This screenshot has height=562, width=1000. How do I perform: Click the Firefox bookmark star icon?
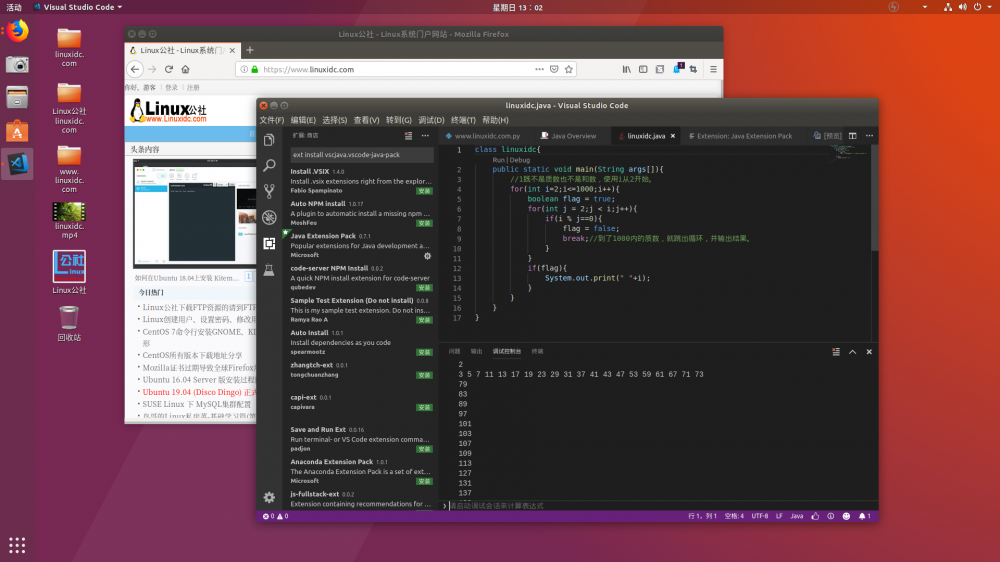pyautogui.click(x=568, y=69)
